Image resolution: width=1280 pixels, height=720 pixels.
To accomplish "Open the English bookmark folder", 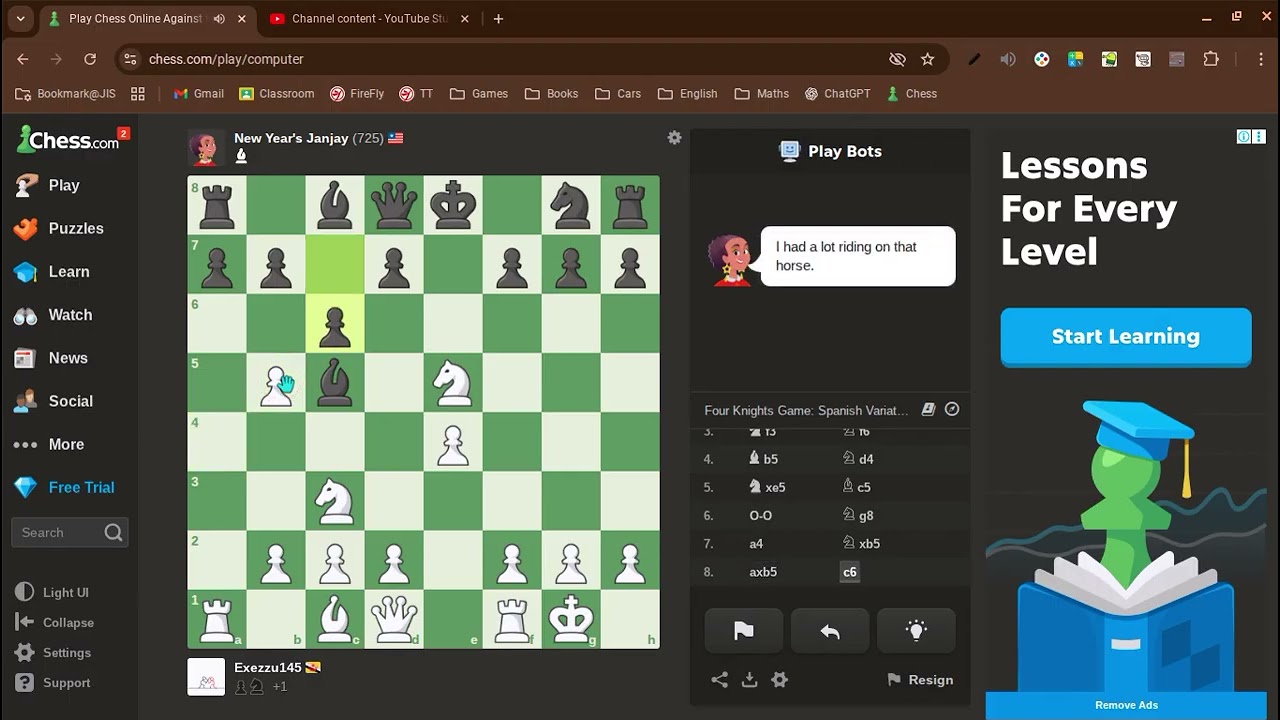I will pos(688,94).
